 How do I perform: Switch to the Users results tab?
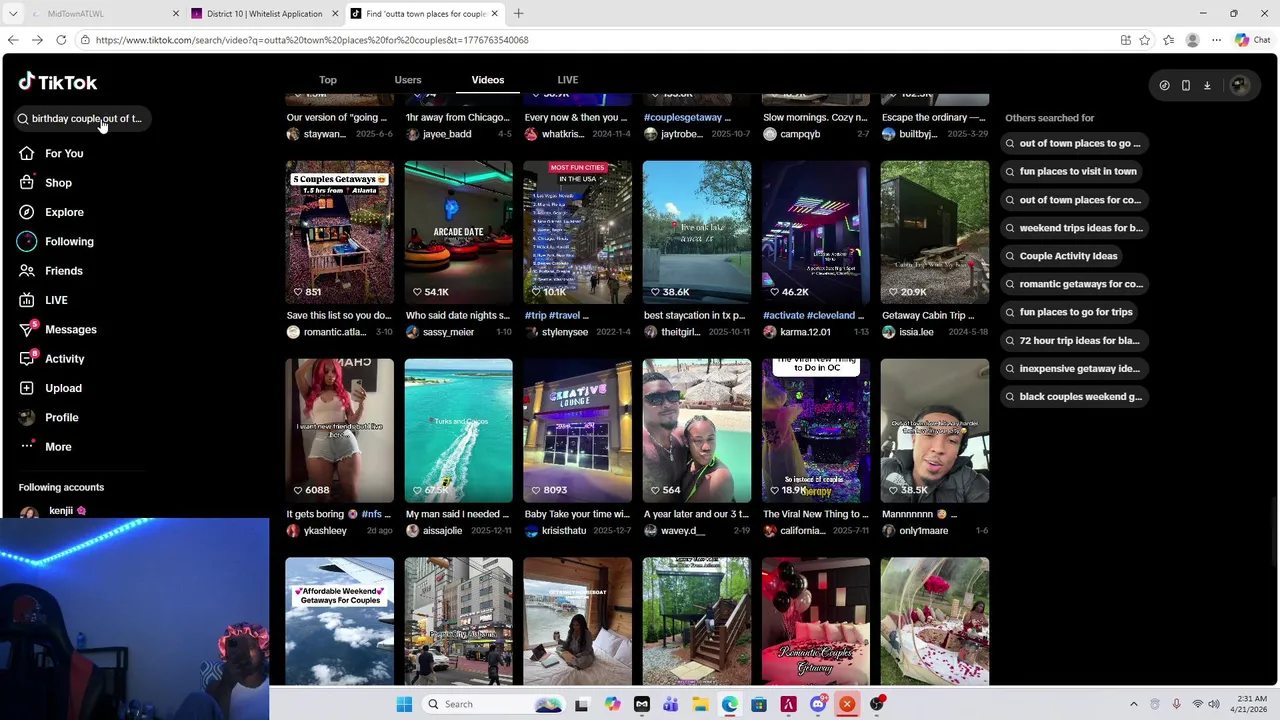(x=408, y=80)
